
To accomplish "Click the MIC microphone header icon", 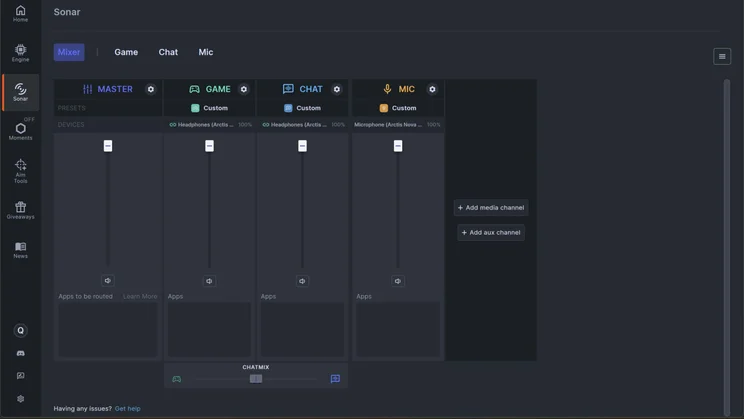I will 387,89.
